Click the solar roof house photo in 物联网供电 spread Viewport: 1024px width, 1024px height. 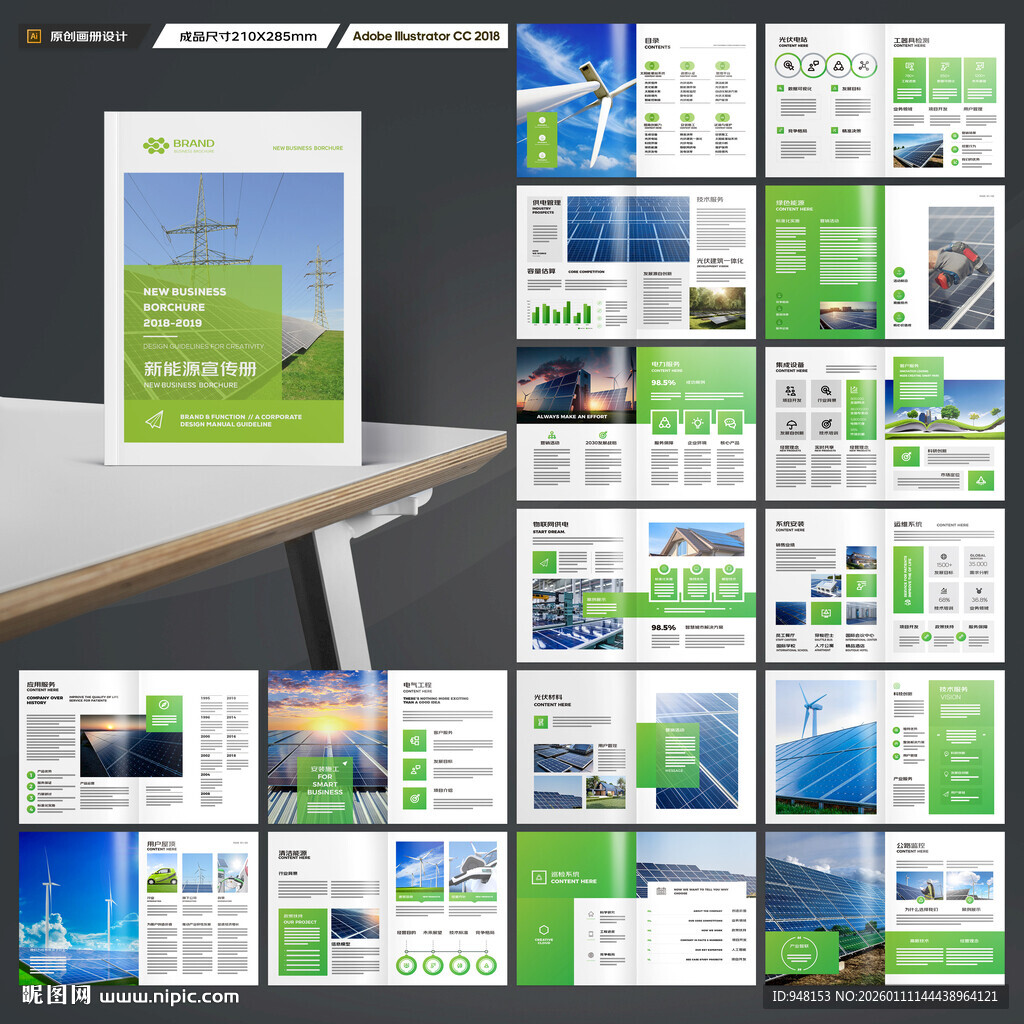click(697, 539)
